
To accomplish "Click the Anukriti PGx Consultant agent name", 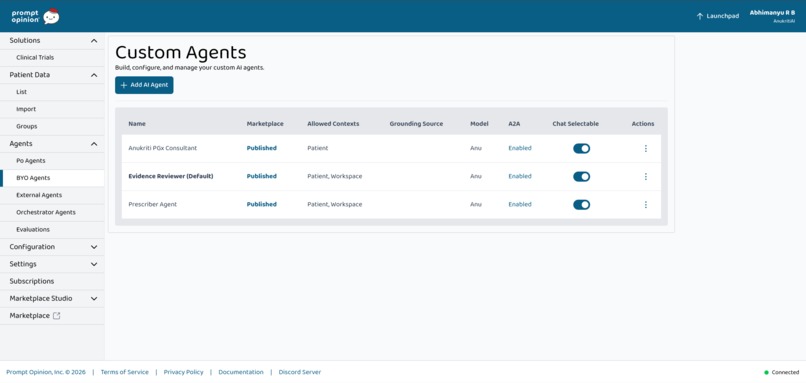I will [x=162, y=148].
